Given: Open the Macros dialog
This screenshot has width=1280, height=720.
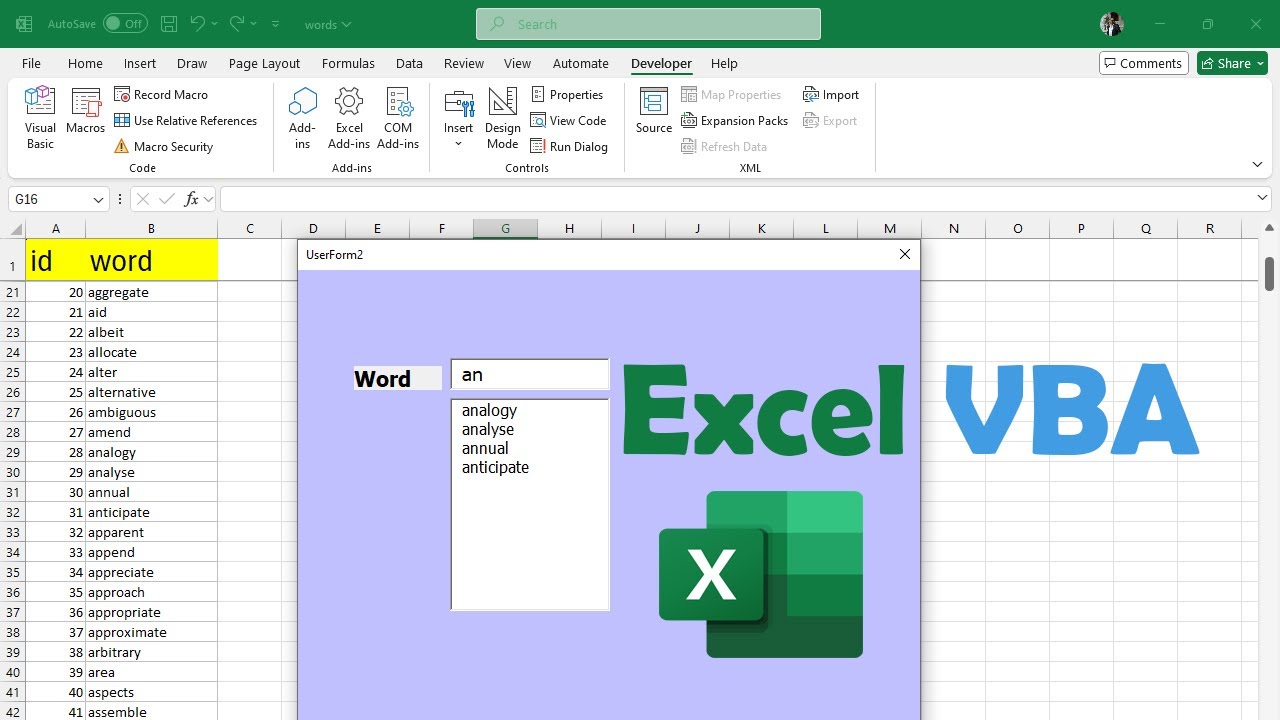Looking at the screenshot, I should tap(85, 111).
